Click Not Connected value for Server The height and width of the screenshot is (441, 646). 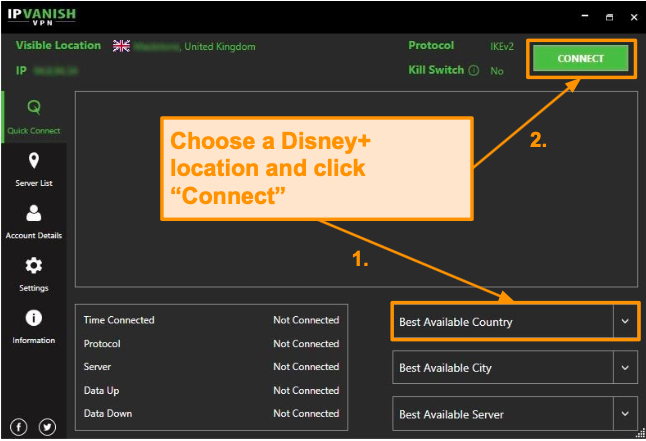pyautogui.click(x=306, y=366)
